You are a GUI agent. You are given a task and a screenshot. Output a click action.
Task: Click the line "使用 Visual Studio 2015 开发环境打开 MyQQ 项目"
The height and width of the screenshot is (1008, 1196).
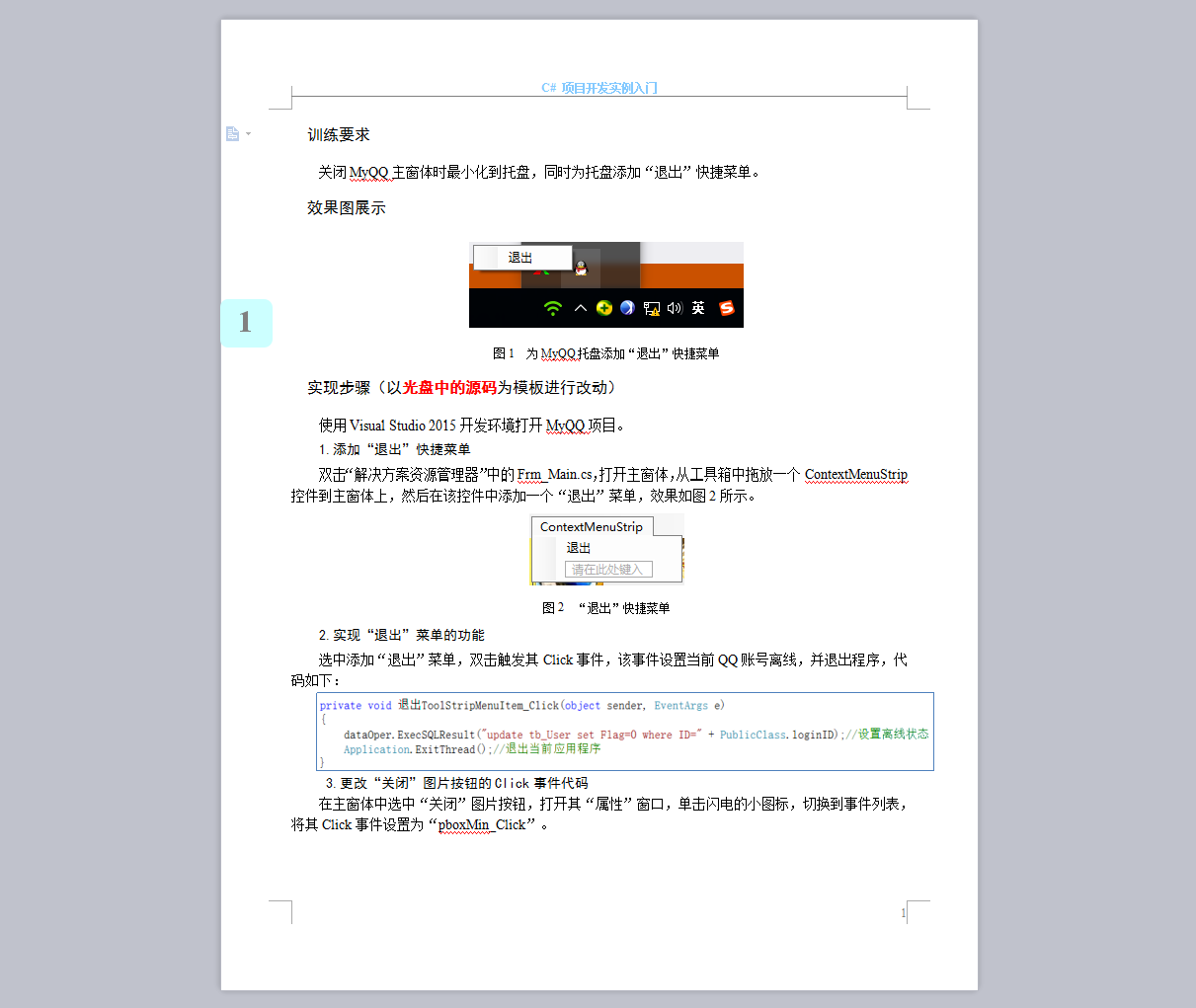(471, 426)
